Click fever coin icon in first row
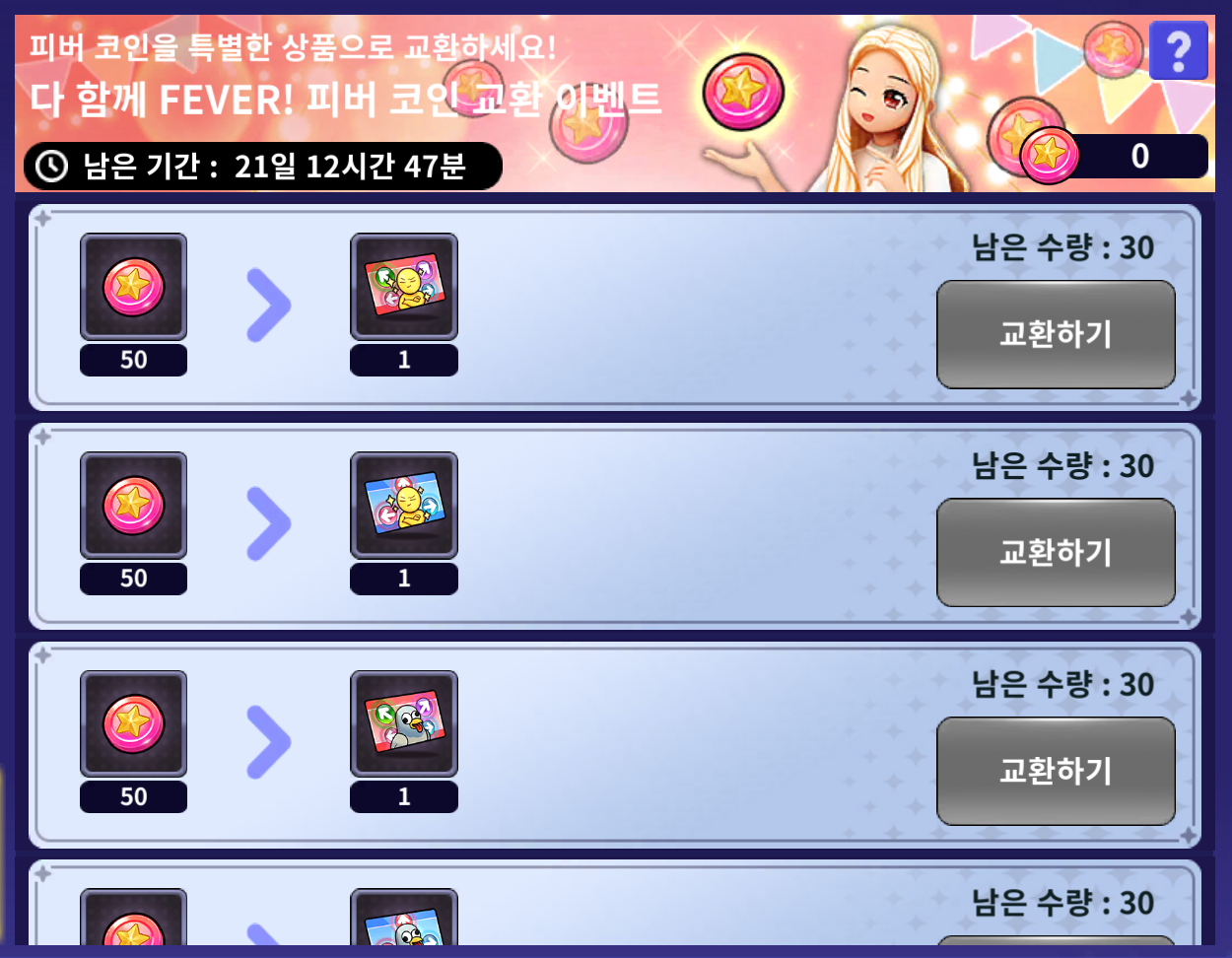Viewport: 1232px width, 958px height. coord(133,287)
